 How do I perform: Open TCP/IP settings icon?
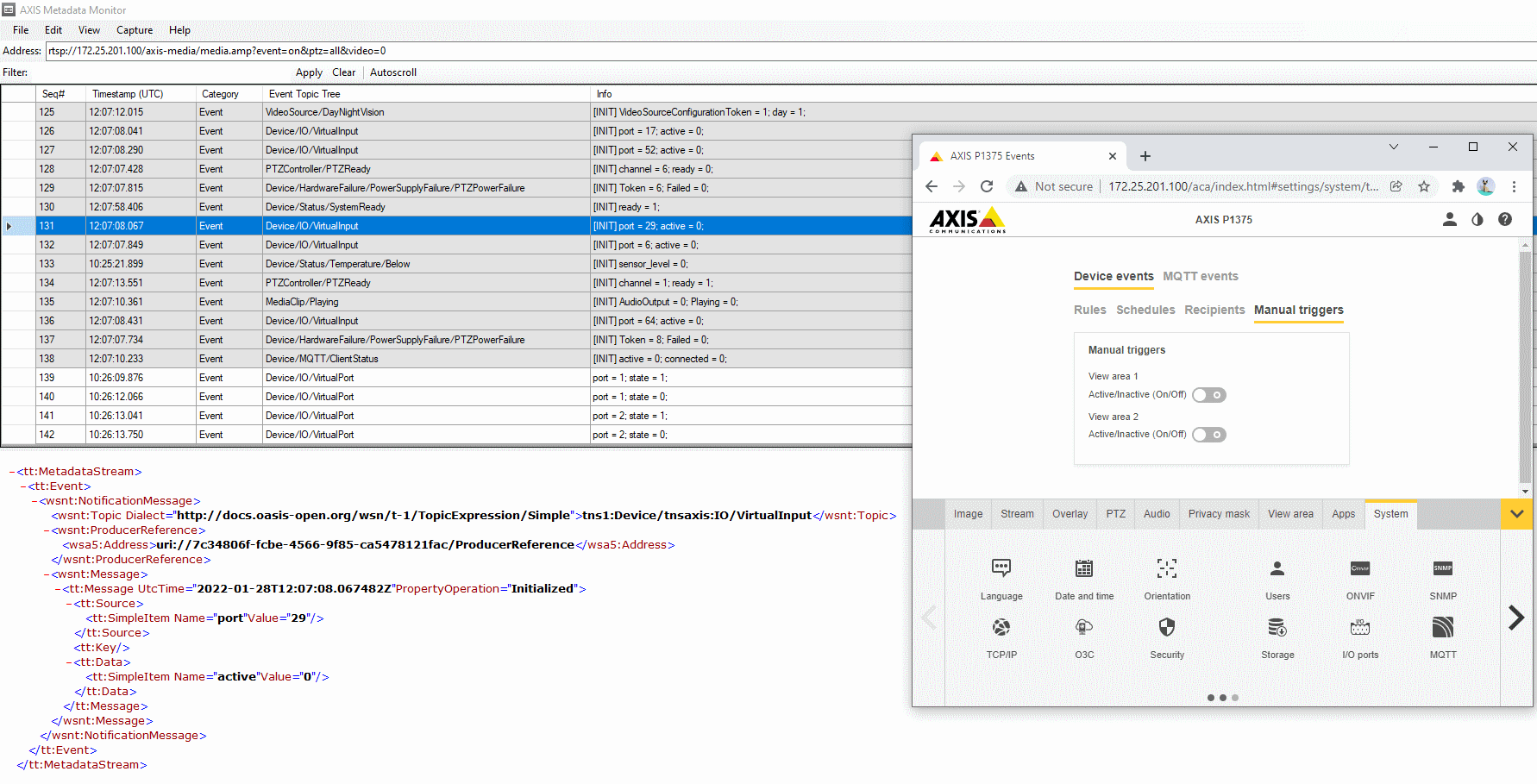pos(1001,627)
